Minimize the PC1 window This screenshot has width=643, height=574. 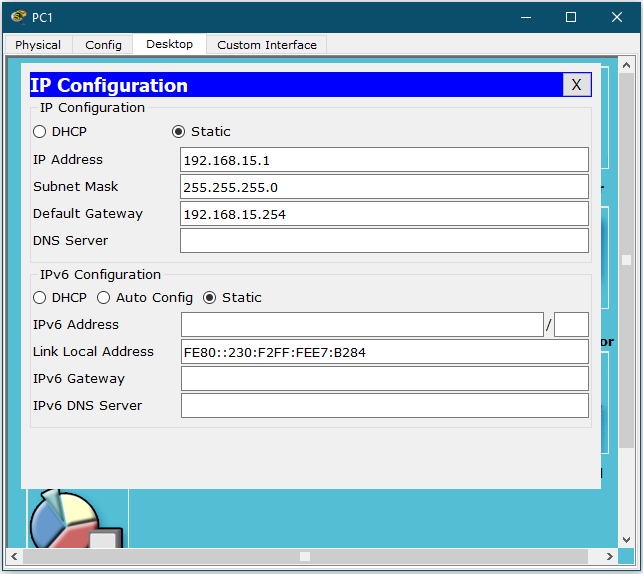pos(526,17)
